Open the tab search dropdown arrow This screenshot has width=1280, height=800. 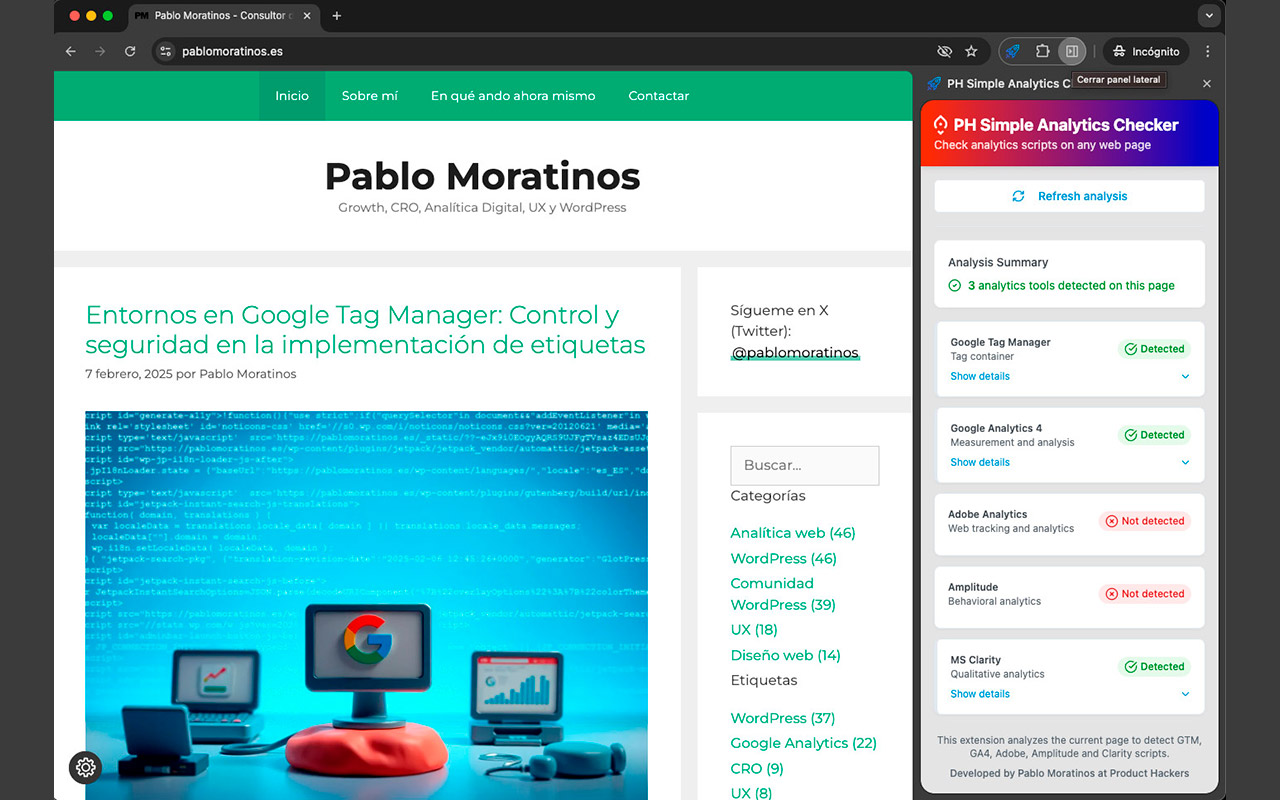click(1209, 16)
